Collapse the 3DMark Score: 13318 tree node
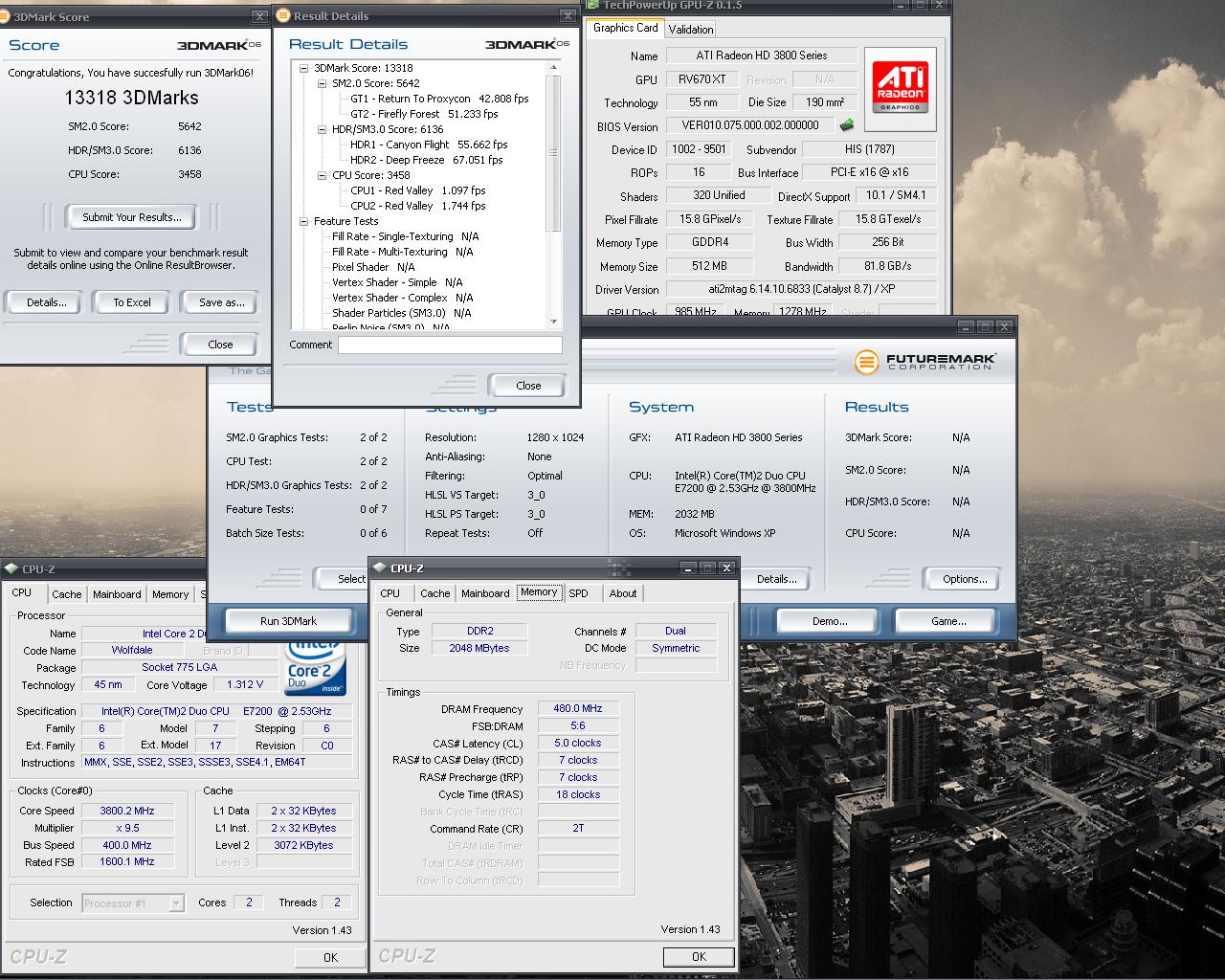Image resolution: width=1225 pixels, height=980 pixels. click(304, 68)
